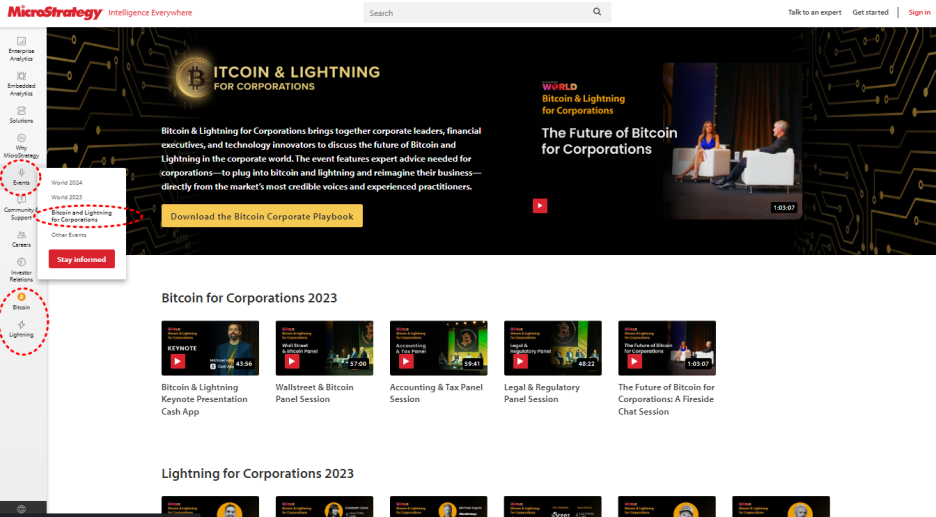Click the Intelligence Everywhere tagline

pos(150,13)
